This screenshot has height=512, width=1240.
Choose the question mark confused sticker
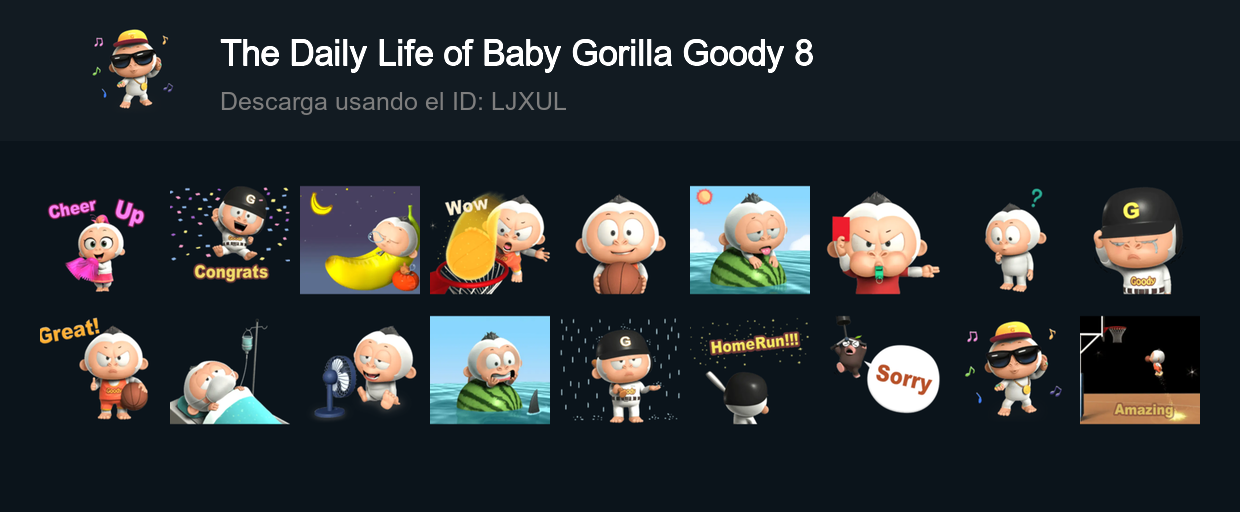[x=1010, y=240]
